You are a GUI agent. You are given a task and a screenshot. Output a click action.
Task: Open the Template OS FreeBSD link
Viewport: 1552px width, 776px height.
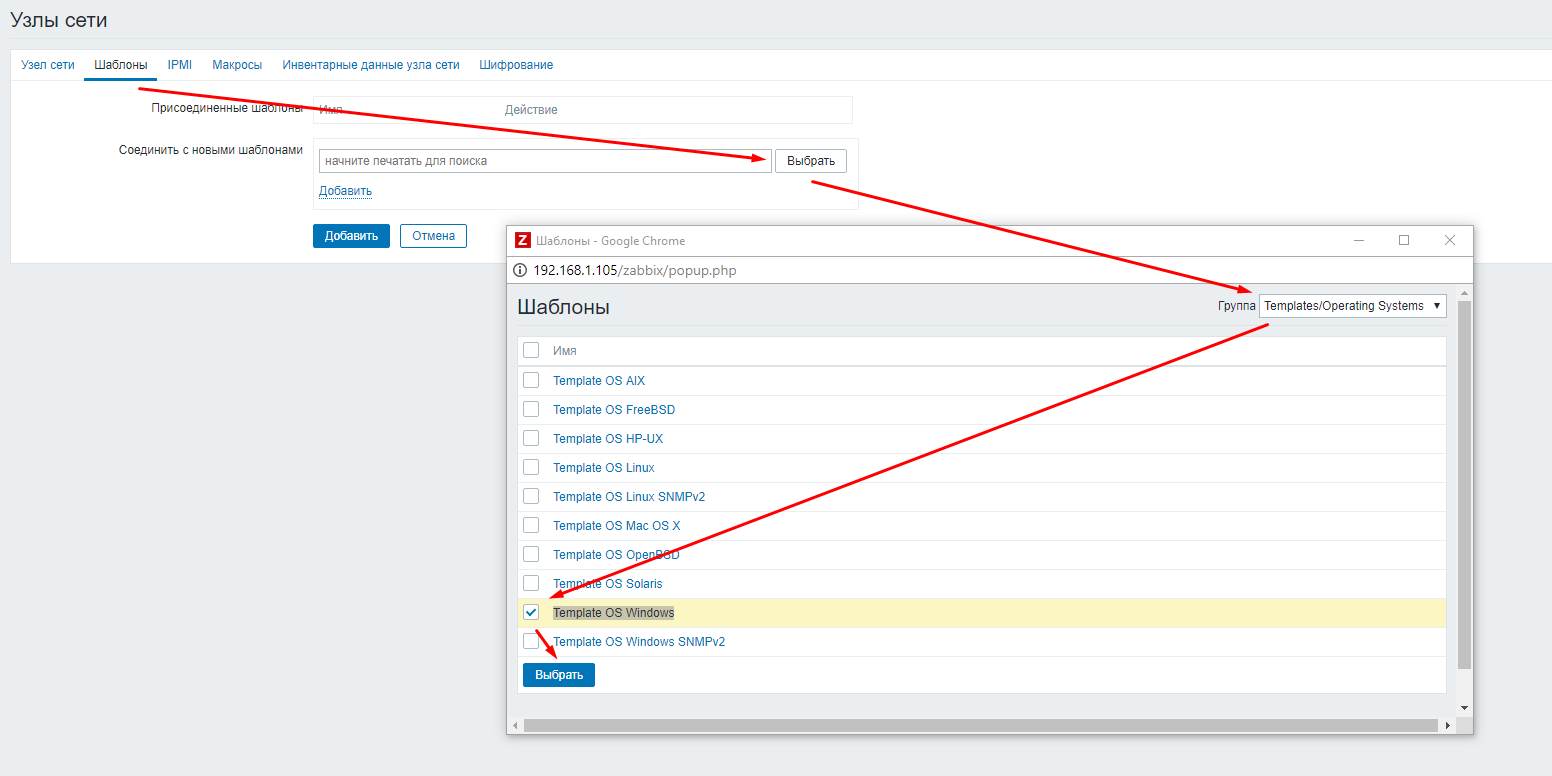[x=614, y=410]
